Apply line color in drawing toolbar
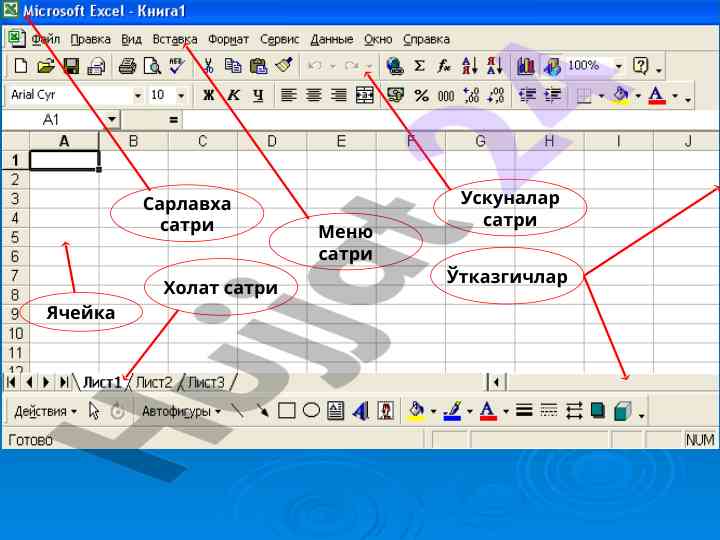 (x=452, y=411)
